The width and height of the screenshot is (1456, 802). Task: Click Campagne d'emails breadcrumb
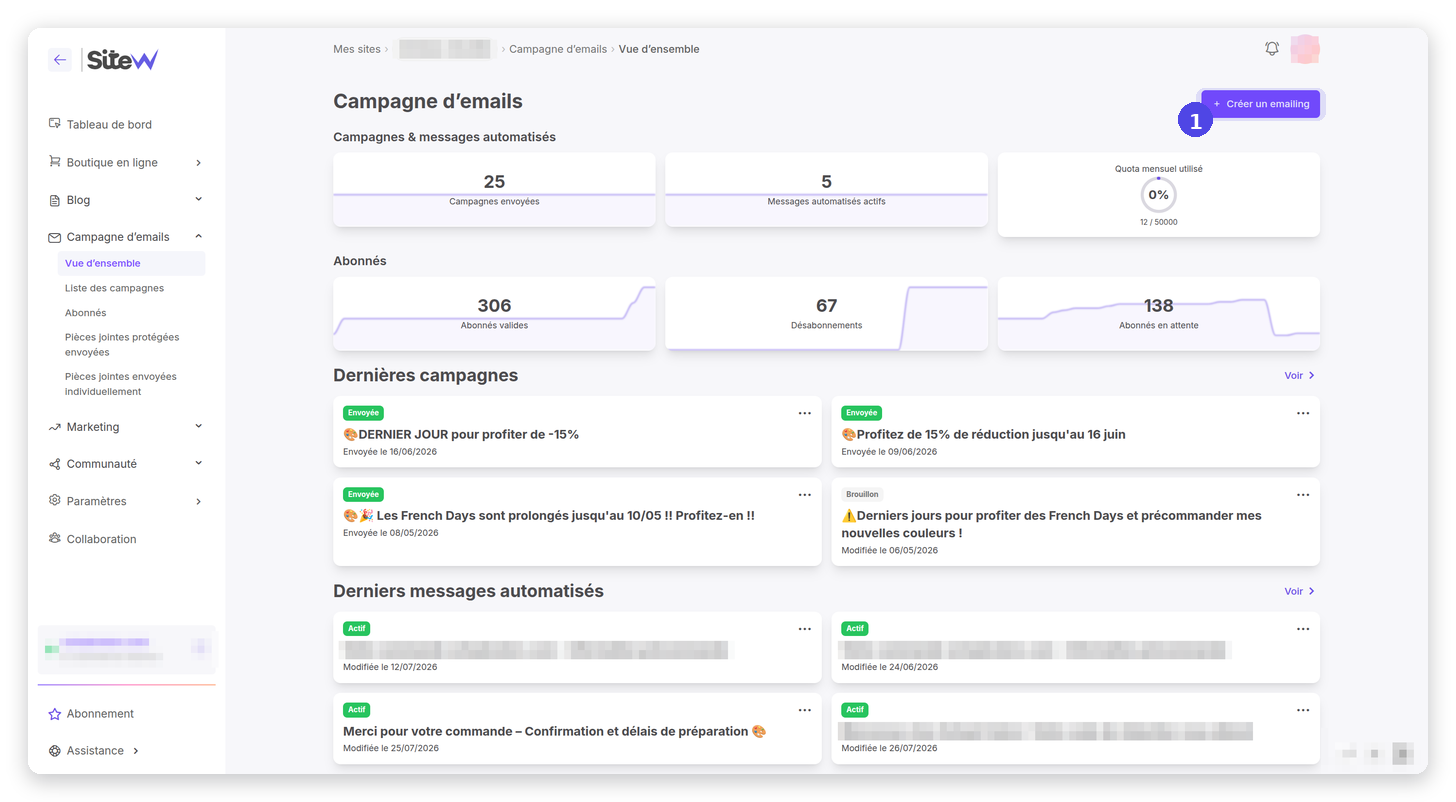[x=558, y=49]
